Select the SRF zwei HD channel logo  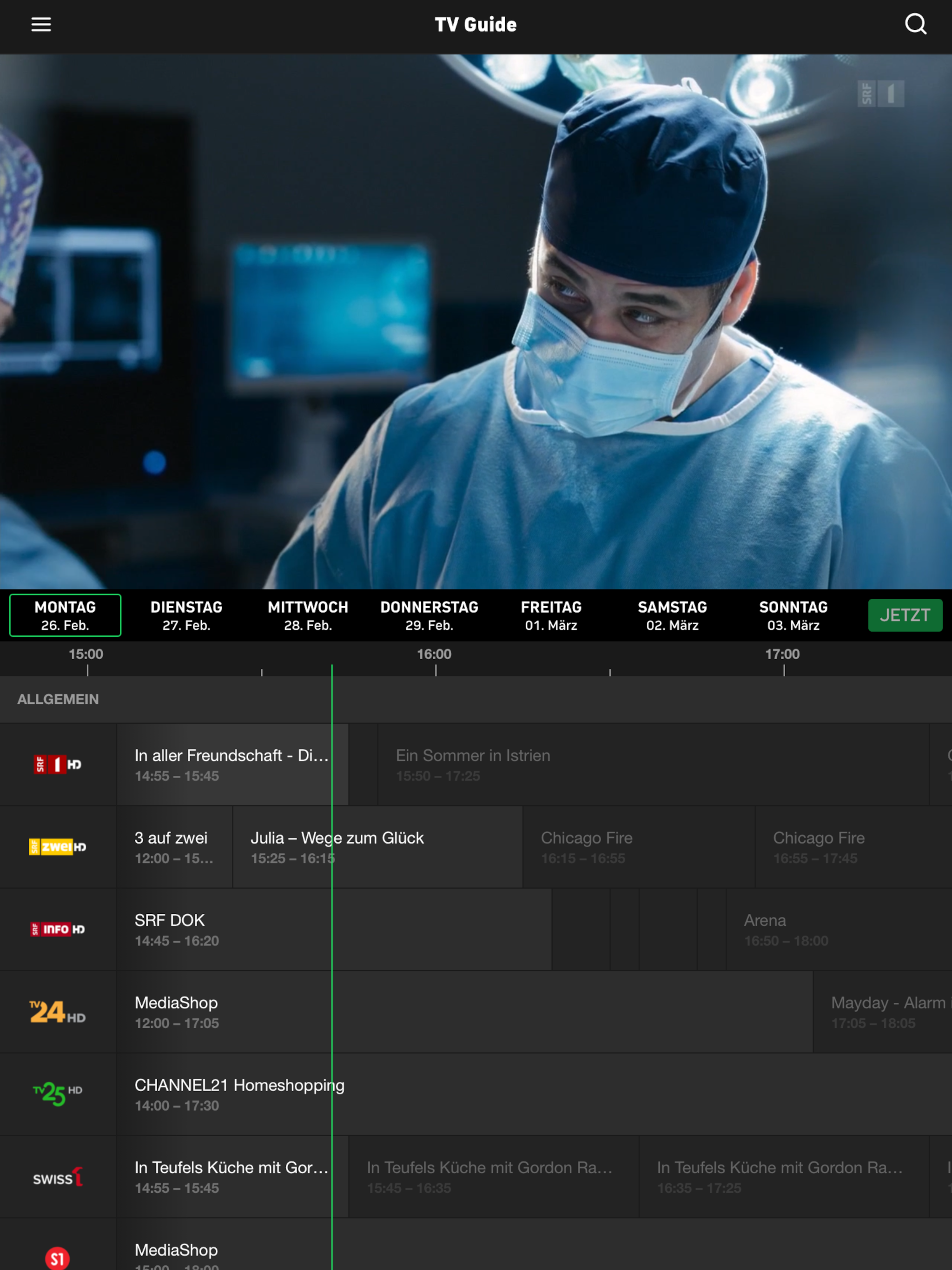58,847
